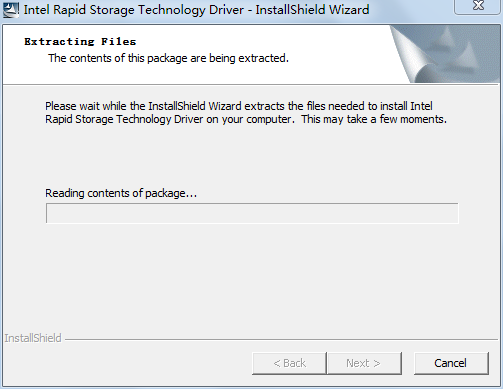Click "Intel Rapid Storage Technology Driver" in the title bar
This screenshot has width=503, height=389.
tap(134, 10)
